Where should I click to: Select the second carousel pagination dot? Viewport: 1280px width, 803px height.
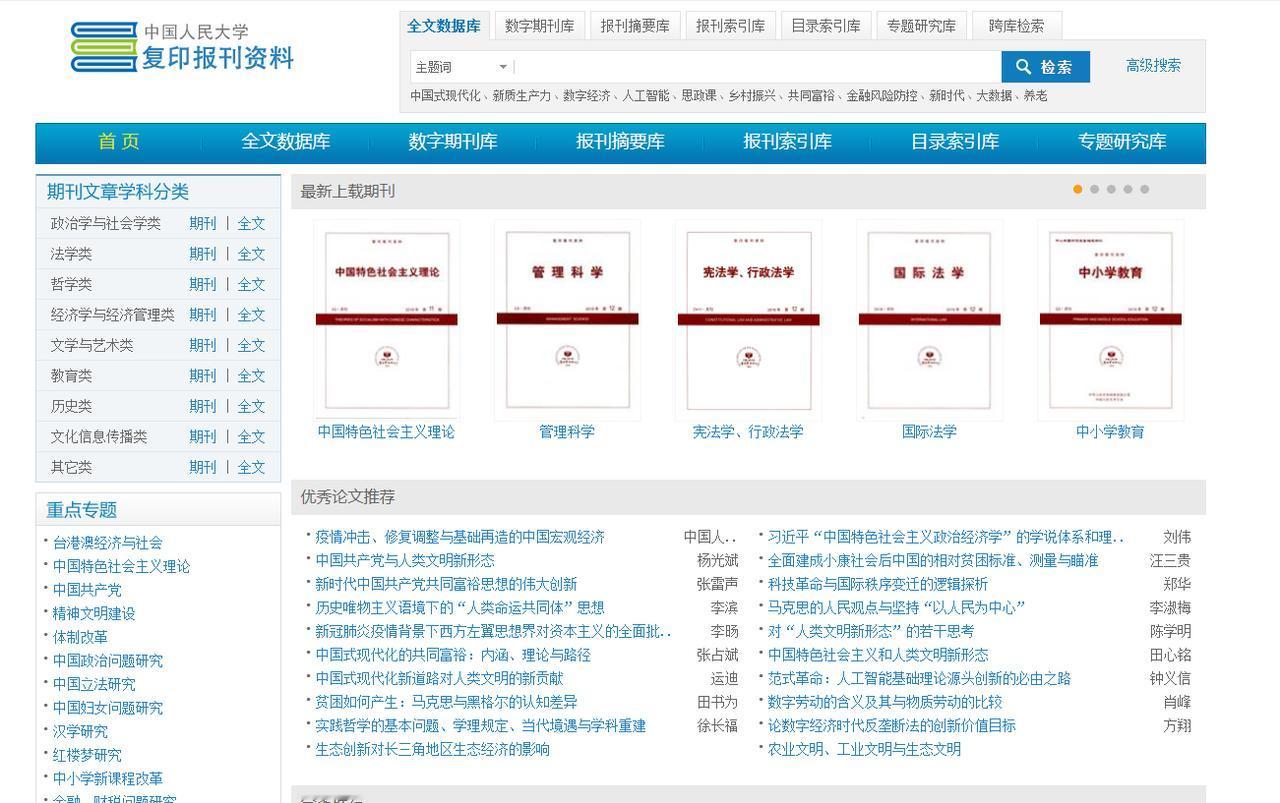click(x=1094, y=188)
